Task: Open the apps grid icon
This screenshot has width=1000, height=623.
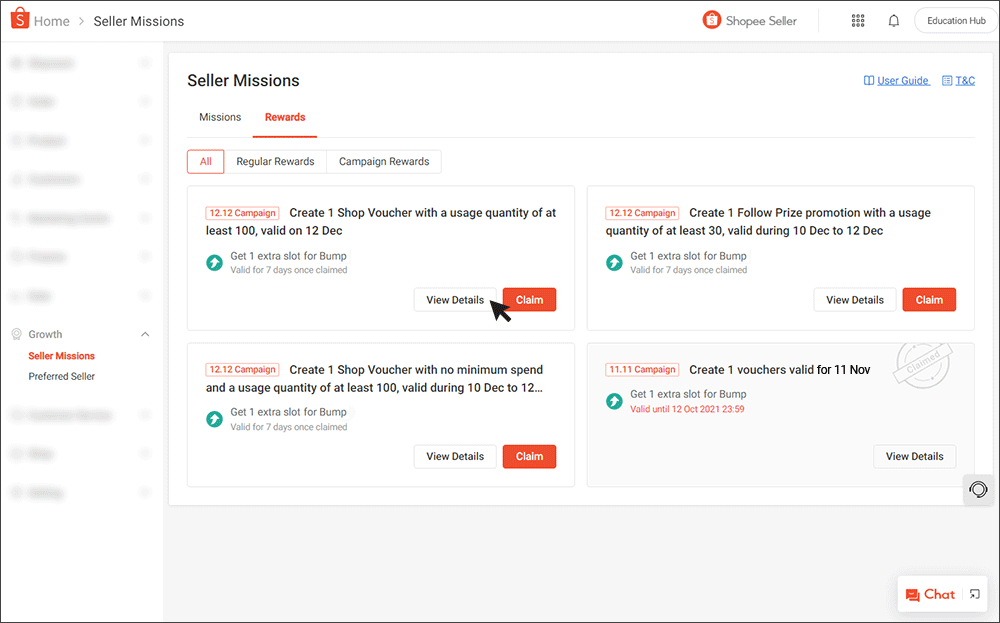Action: pos(858,21)
